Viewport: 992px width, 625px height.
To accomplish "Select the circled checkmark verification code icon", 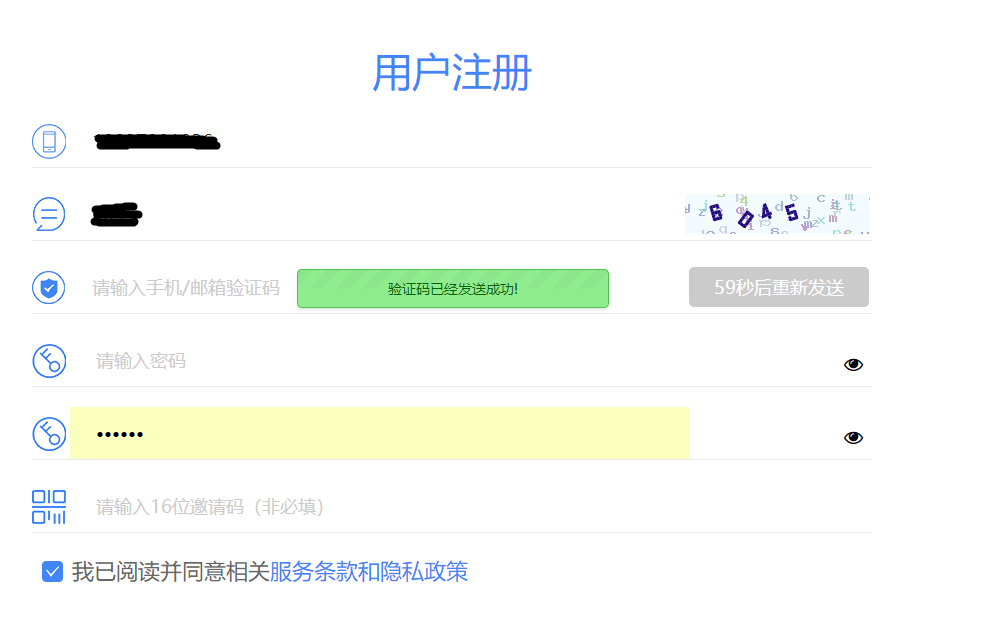I will pyautogui.click(x=48, y=287).
